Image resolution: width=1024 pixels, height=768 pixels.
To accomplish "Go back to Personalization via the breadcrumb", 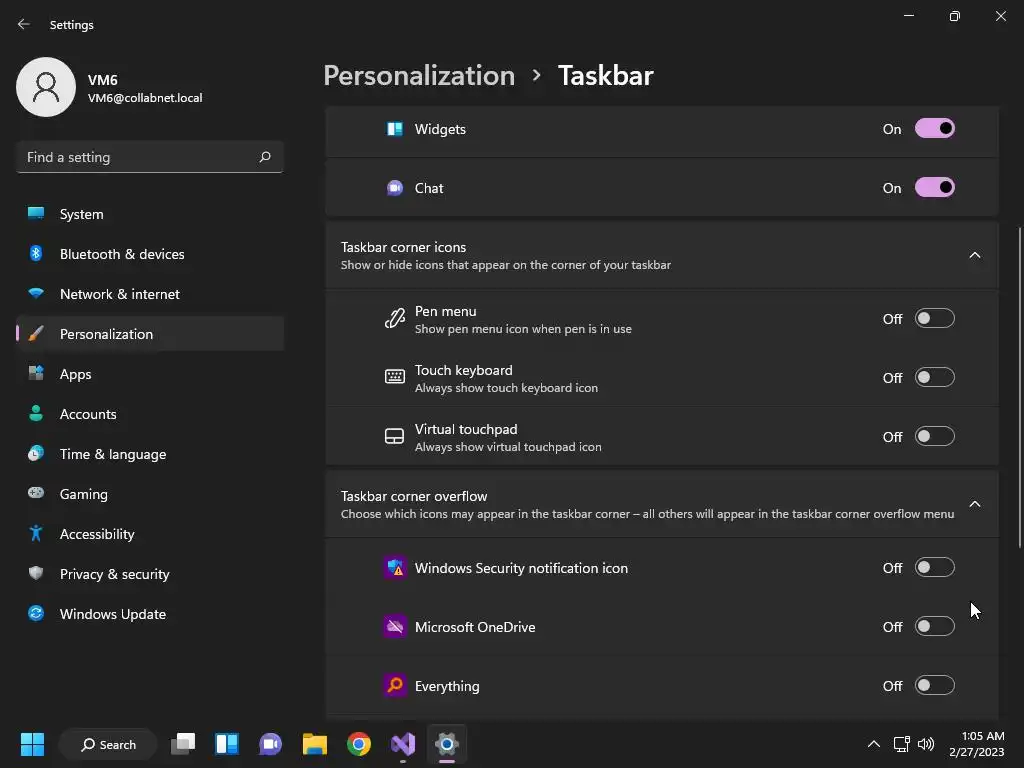I will coord(419,75).
